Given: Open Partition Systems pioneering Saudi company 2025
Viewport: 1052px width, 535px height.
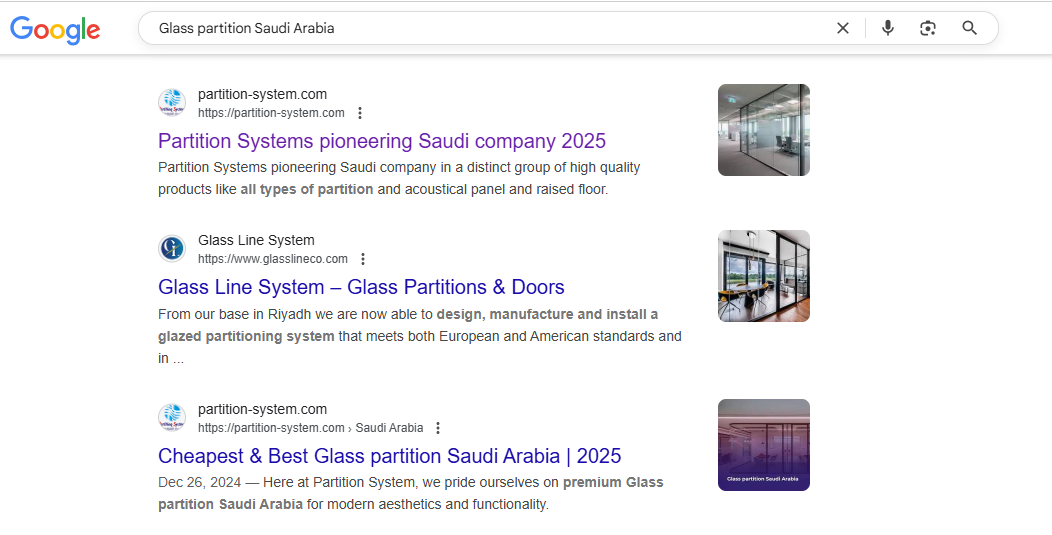Looking at the screenshot, I should (382, 141).
